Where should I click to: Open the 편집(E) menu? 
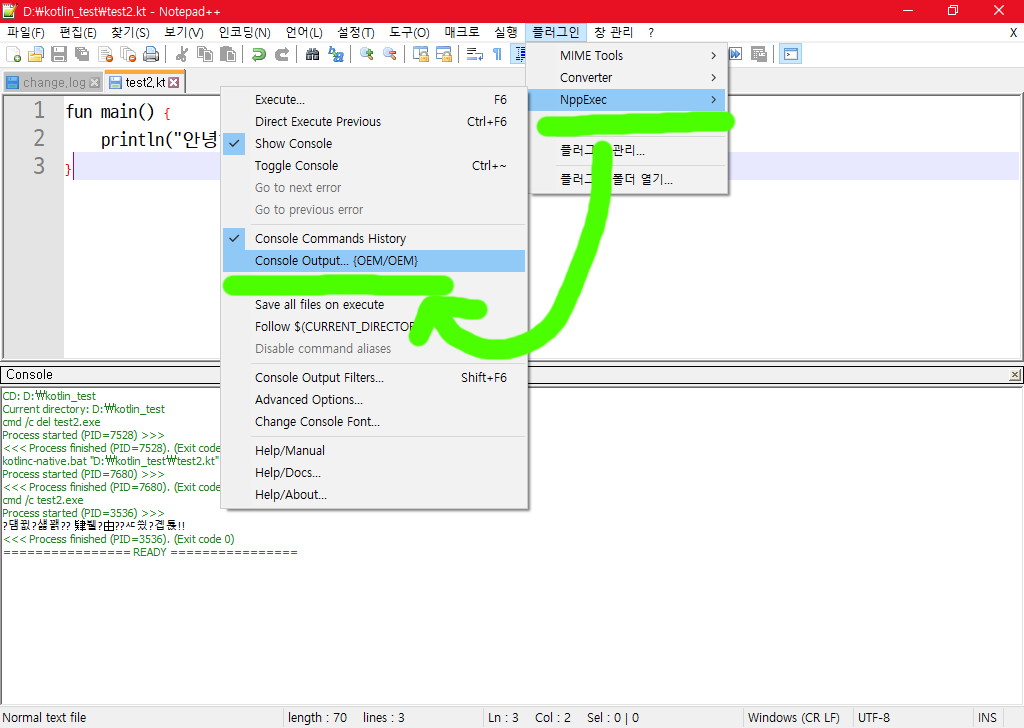(x=78, y=32)
